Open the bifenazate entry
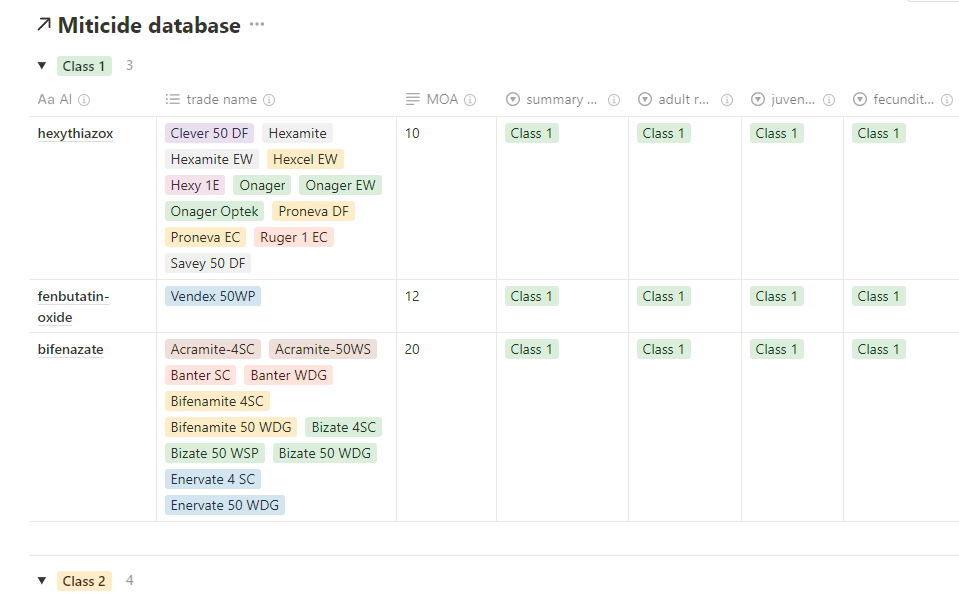 point(70,349)
